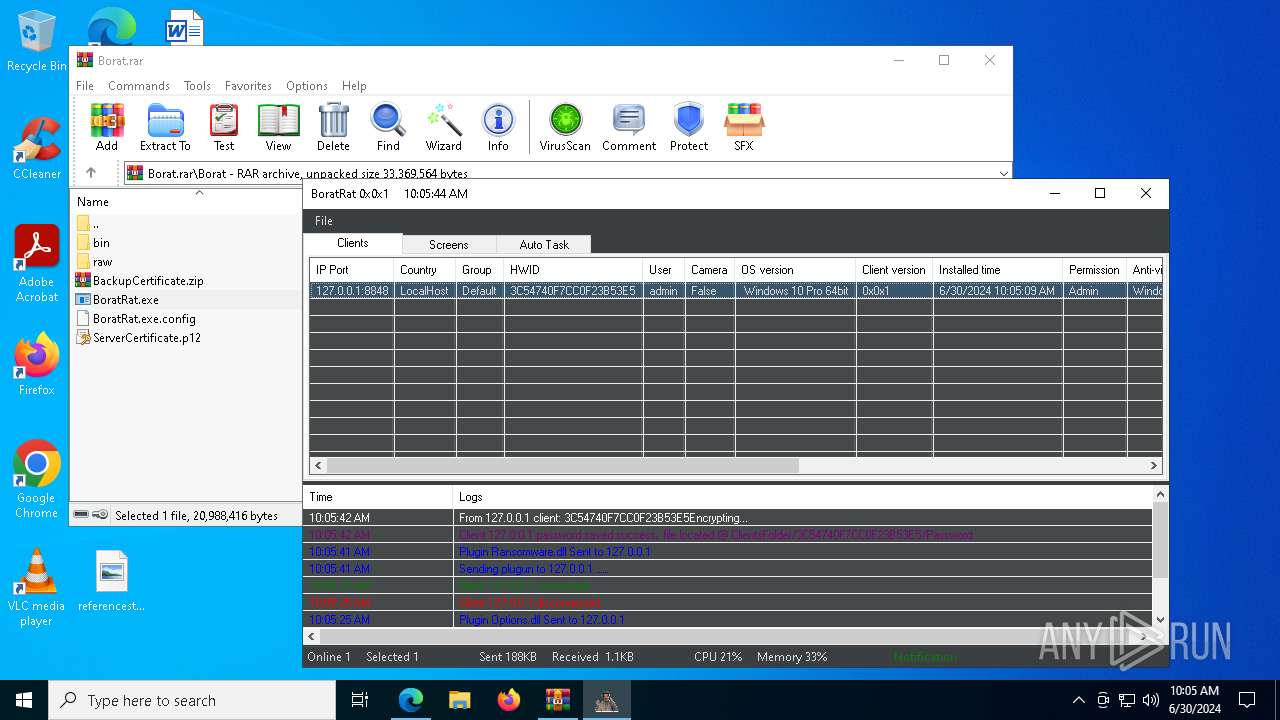Image resolution: width=1280 pixels, height=720 pixels.
Task: Open the Recycle Bin desktop icon
Action: coord(36,42)
